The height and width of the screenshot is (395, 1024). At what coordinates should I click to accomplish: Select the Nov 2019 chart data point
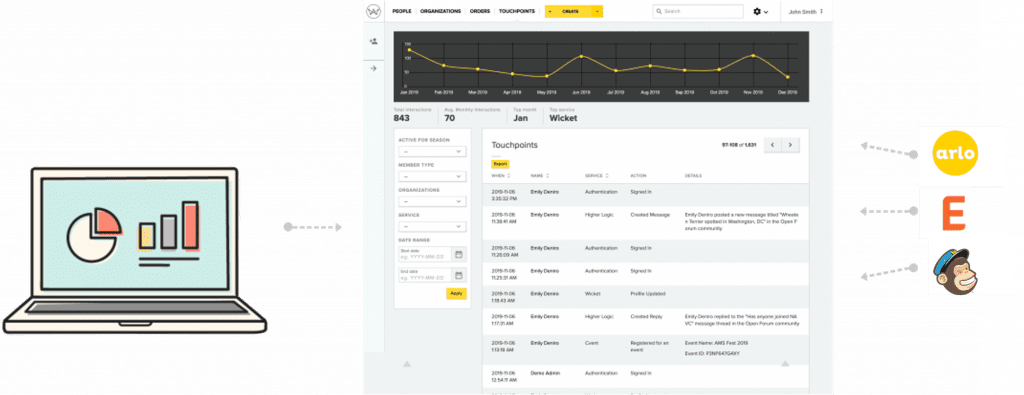click(753, 55)
